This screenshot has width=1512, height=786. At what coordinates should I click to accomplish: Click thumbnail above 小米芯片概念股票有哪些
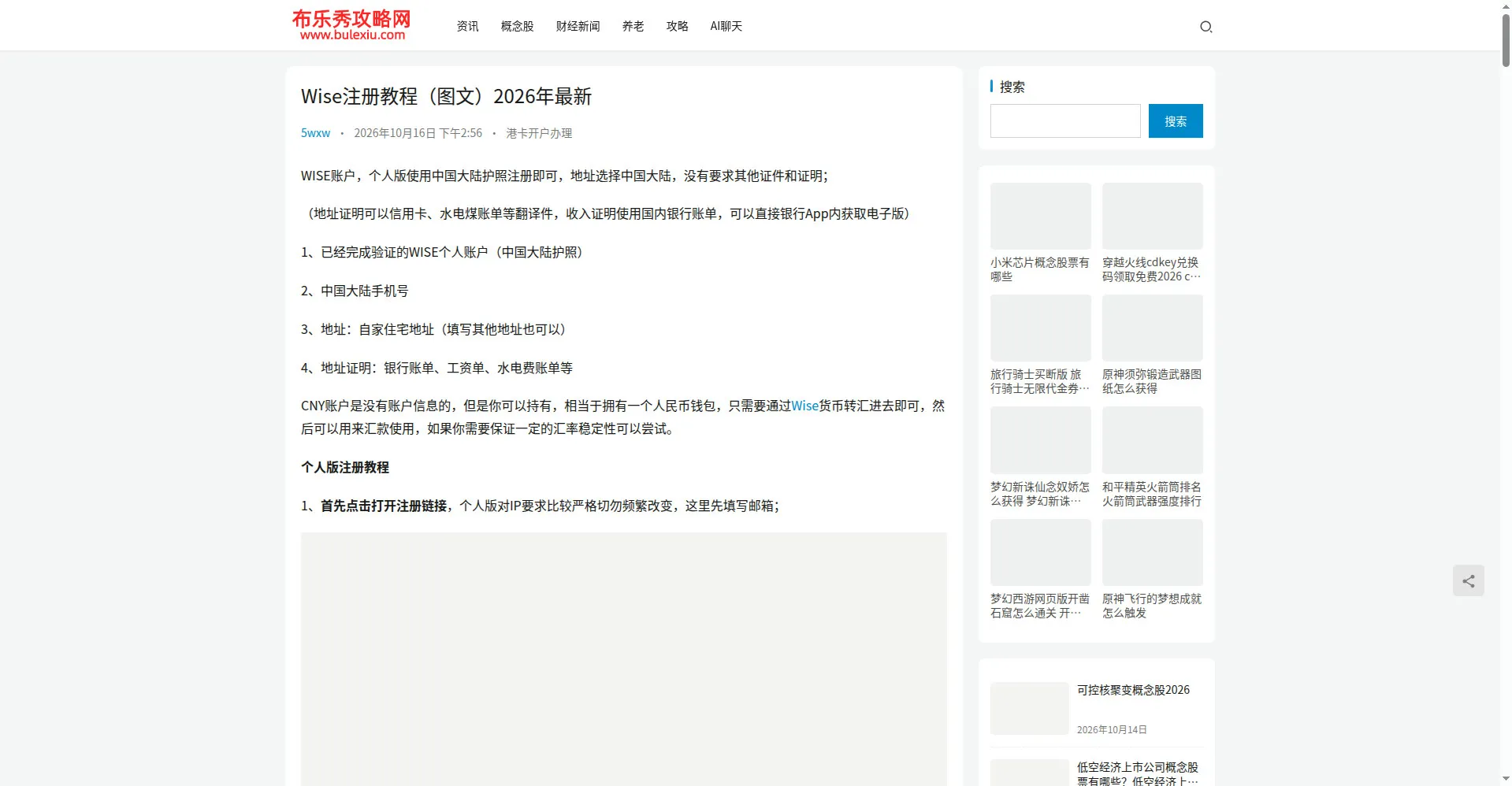1040,216
